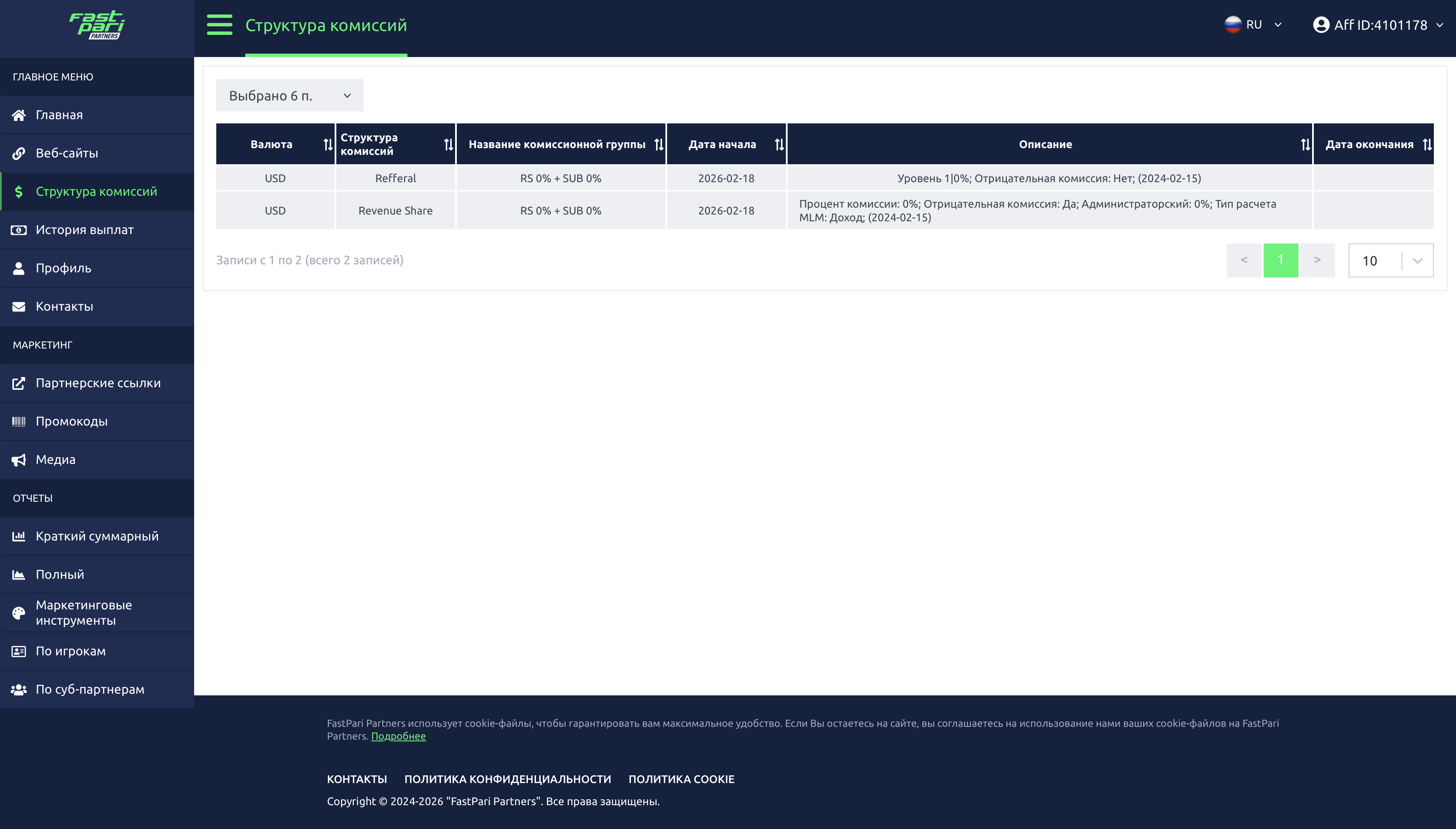Screen dimensions: 1456x829
Task: Click the user avatar icon near Aff ID
Action: [x=1321, y=25]
